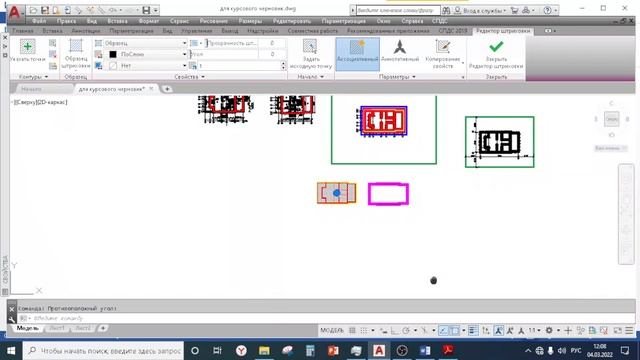Open annotation scale 1:1 dropdown
The width and height of the screenshot is (640, 360).
pos(534,330)
